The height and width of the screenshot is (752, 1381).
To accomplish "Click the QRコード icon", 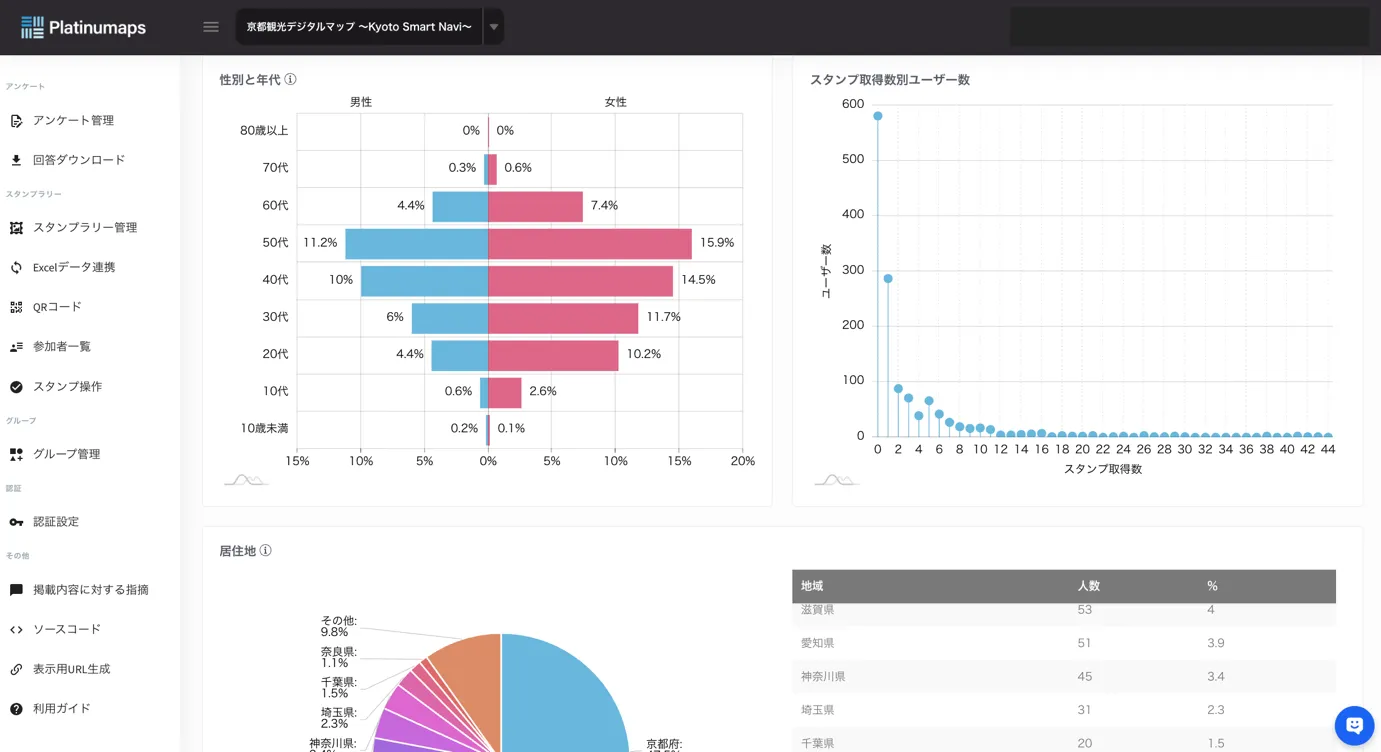I will (16, 307).
